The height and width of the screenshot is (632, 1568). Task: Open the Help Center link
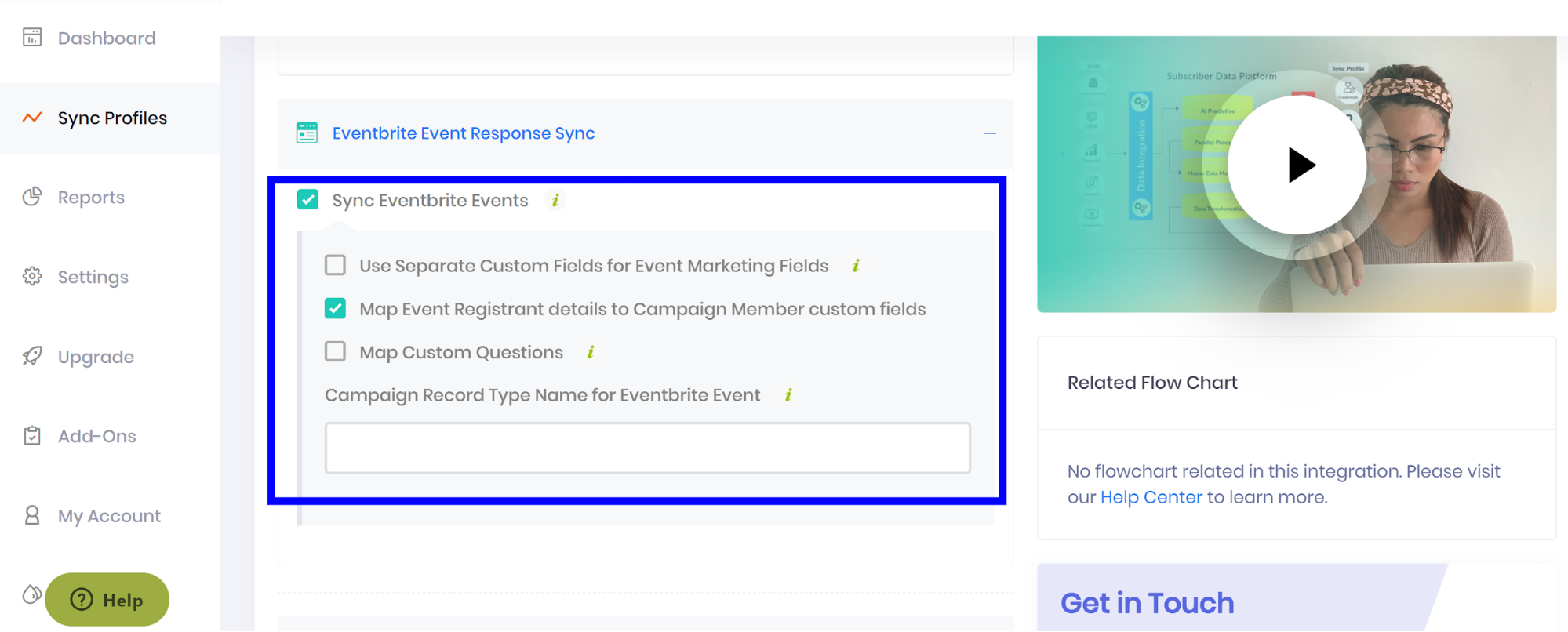pyautogui.click(x=1151, y=497)
